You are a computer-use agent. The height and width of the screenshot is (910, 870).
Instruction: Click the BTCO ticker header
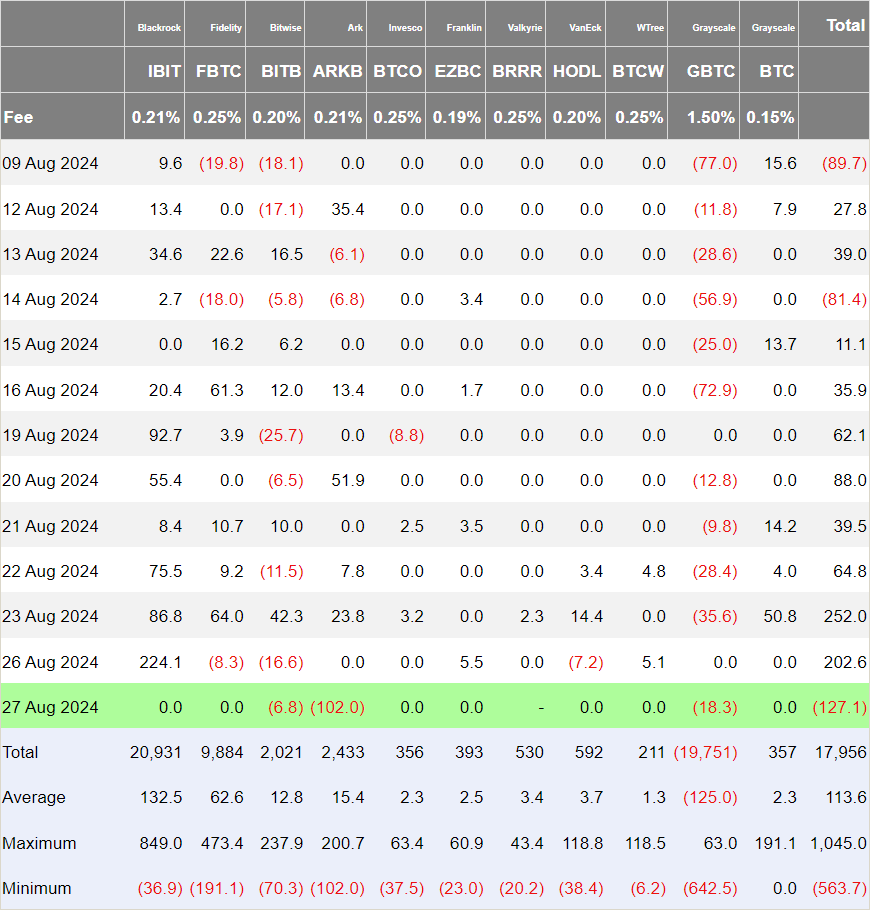click(x=398, y=71)
